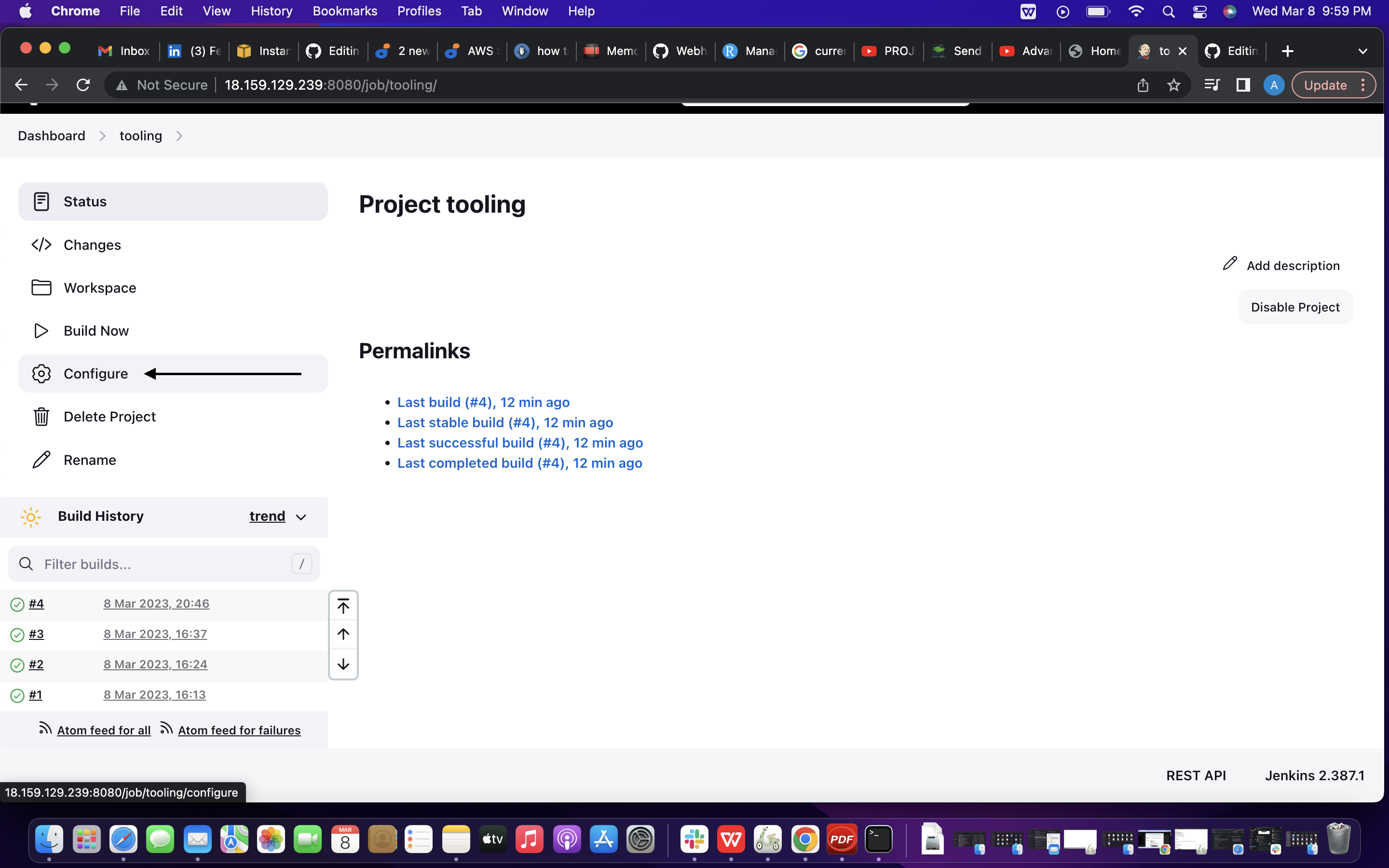
Task: Switch to the Inbox Gmail tab
Action: (124, 51)
